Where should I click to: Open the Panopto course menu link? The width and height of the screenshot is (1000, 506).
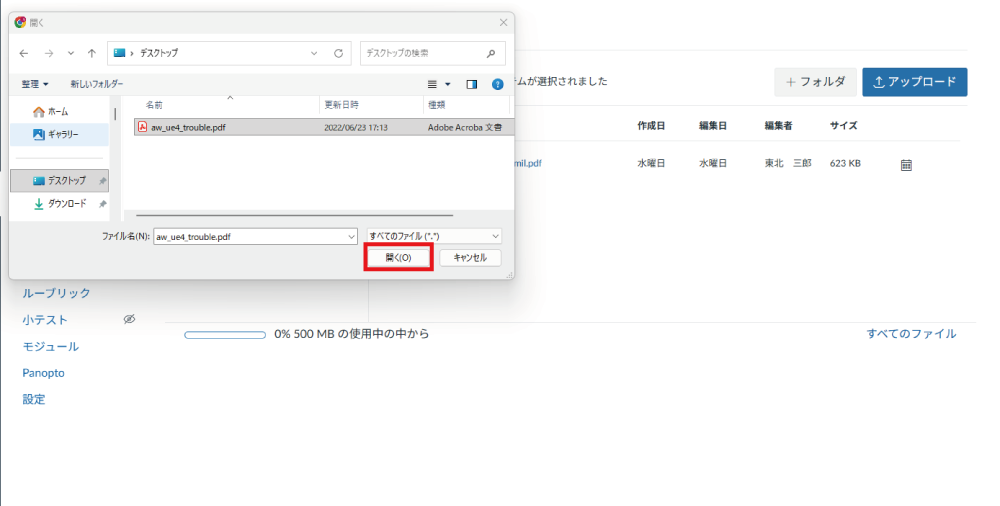point(43,373)
